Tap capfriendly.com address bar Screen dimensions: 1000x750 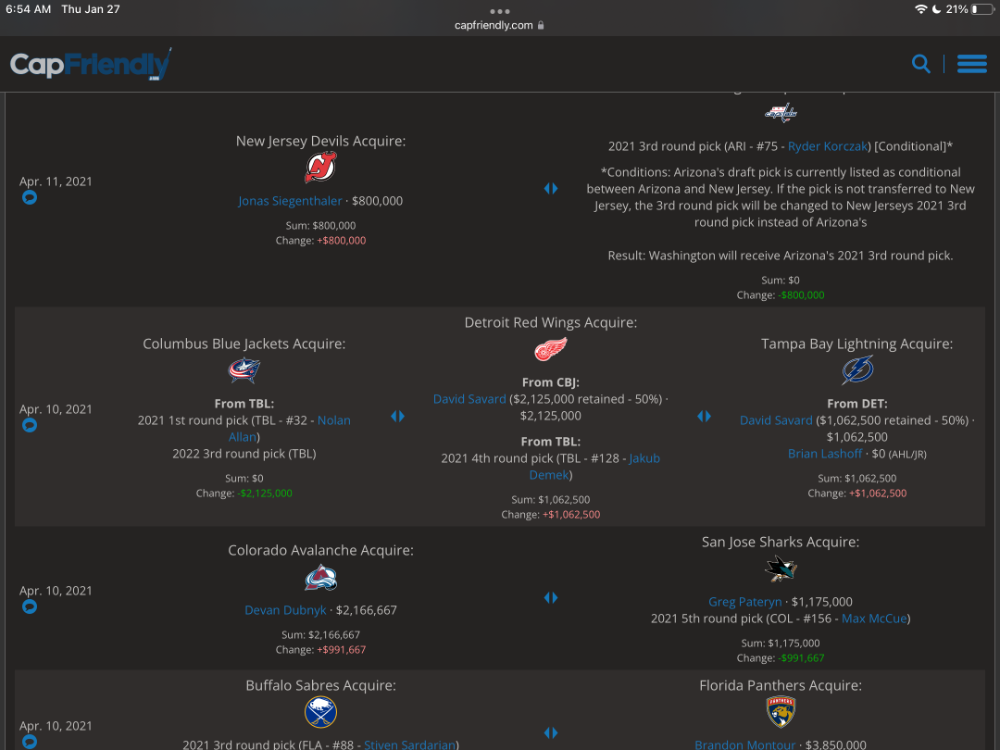coord(499,26)
